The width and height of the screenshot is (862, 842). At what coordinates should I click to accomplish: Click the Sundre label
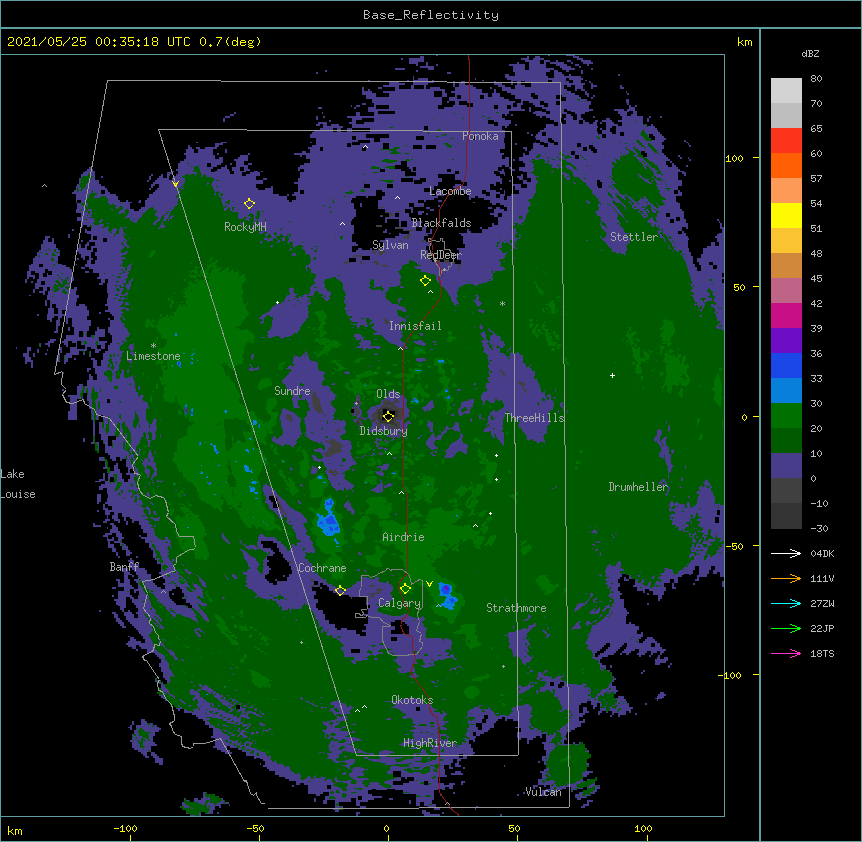292,391
